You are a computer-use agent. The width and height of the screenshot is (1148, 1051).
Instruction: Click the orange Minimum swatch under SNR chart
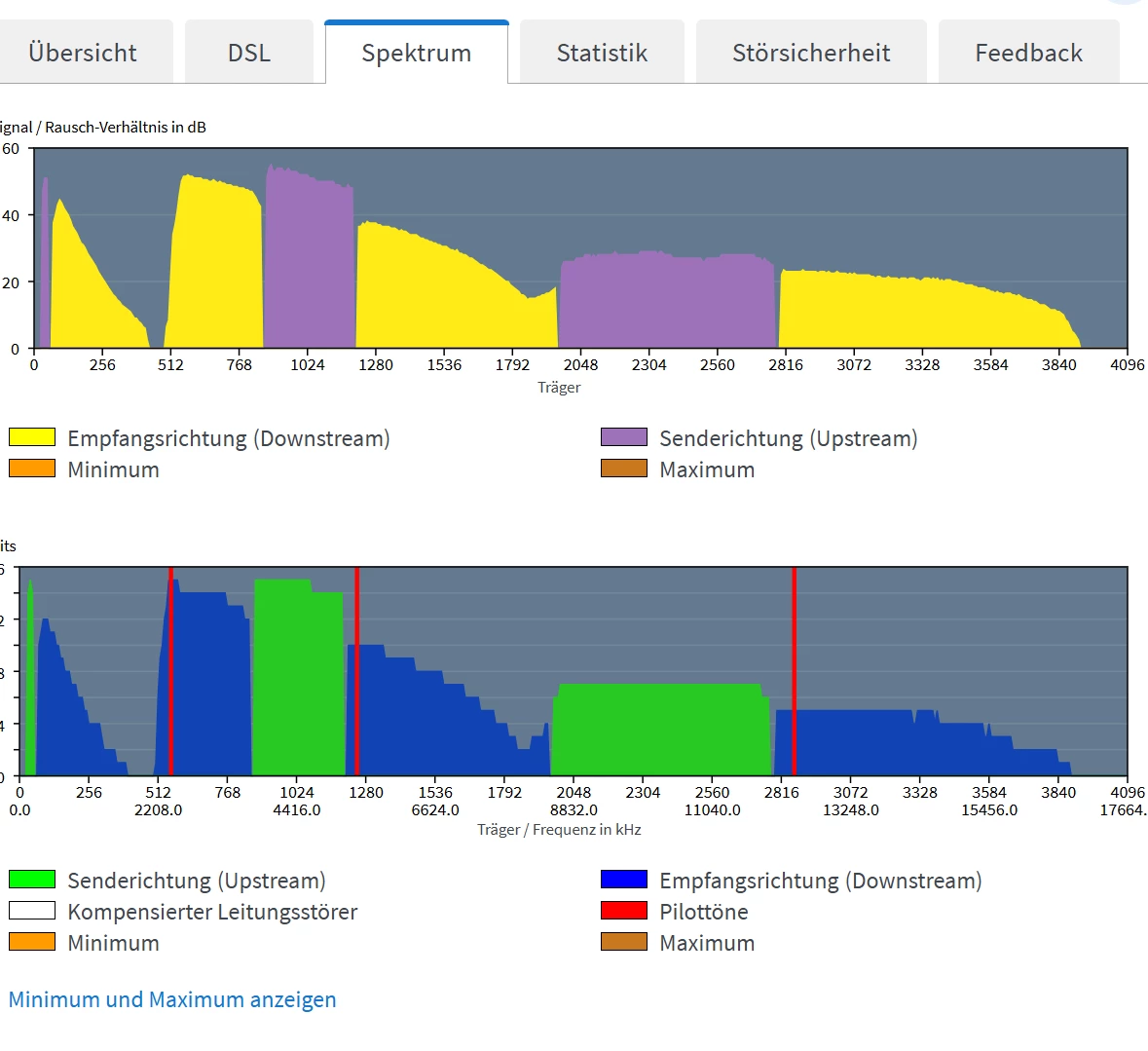(x=32, y=468)
